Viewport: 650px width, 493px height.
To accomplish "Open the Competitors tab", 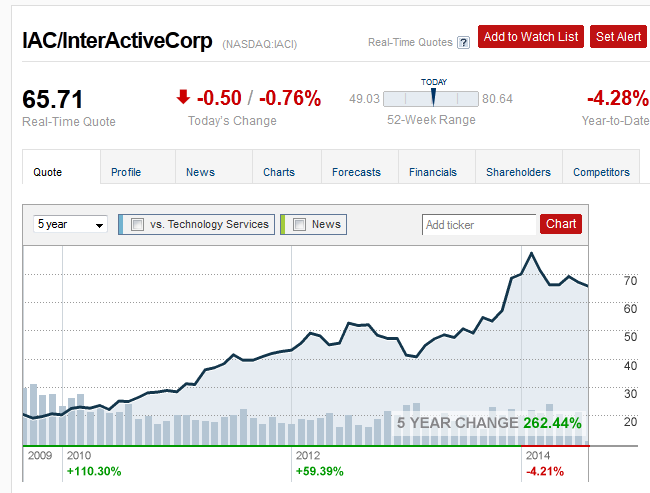I will coord(601,172).
